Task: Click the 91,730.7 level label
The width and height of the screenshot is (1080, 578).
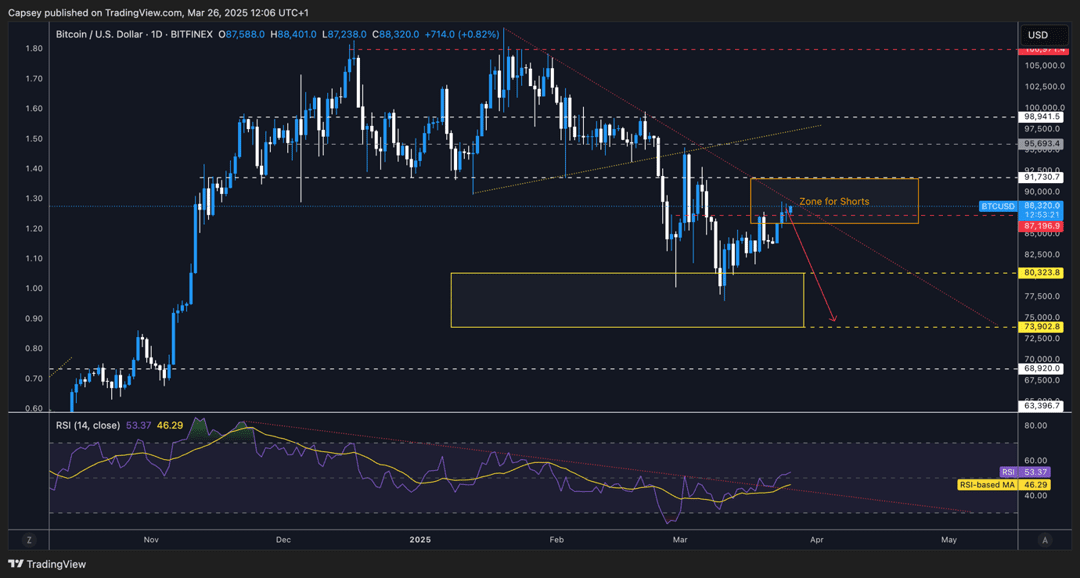Action: point(1041,178)
